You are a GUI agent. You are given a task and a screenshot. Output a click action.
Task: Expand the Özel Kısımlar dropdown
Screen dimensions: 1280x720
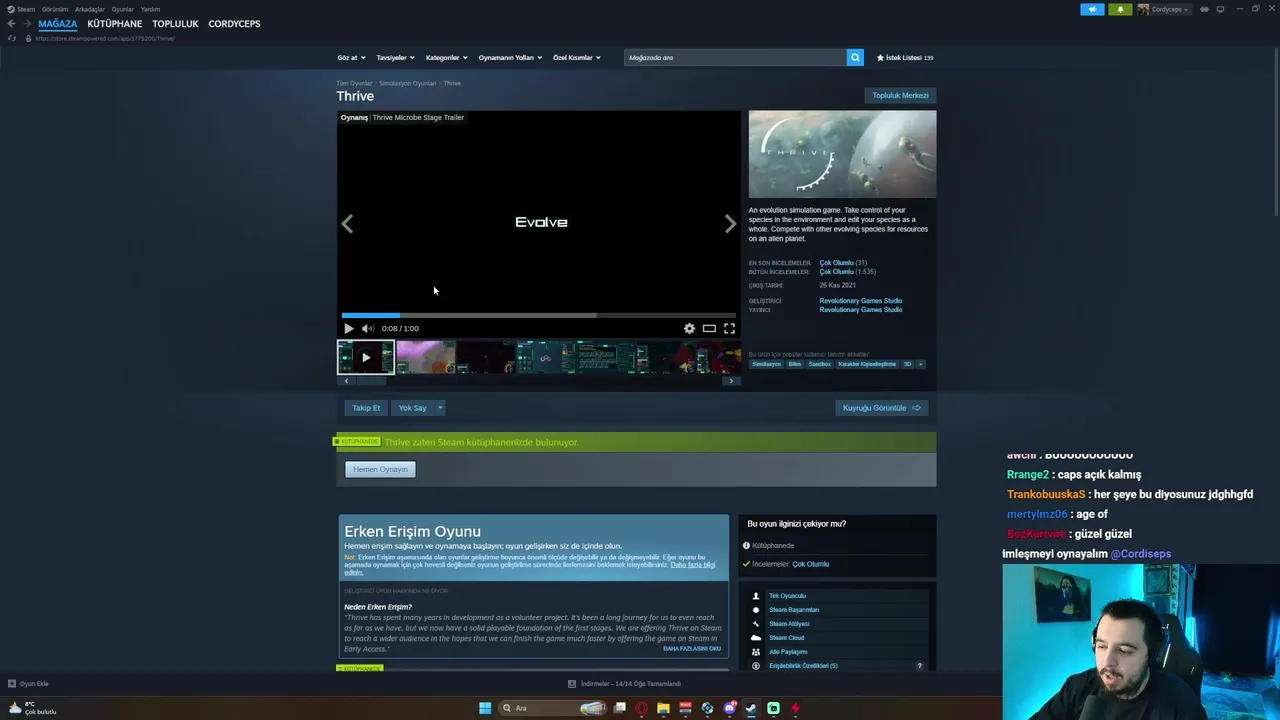point(577,58)
